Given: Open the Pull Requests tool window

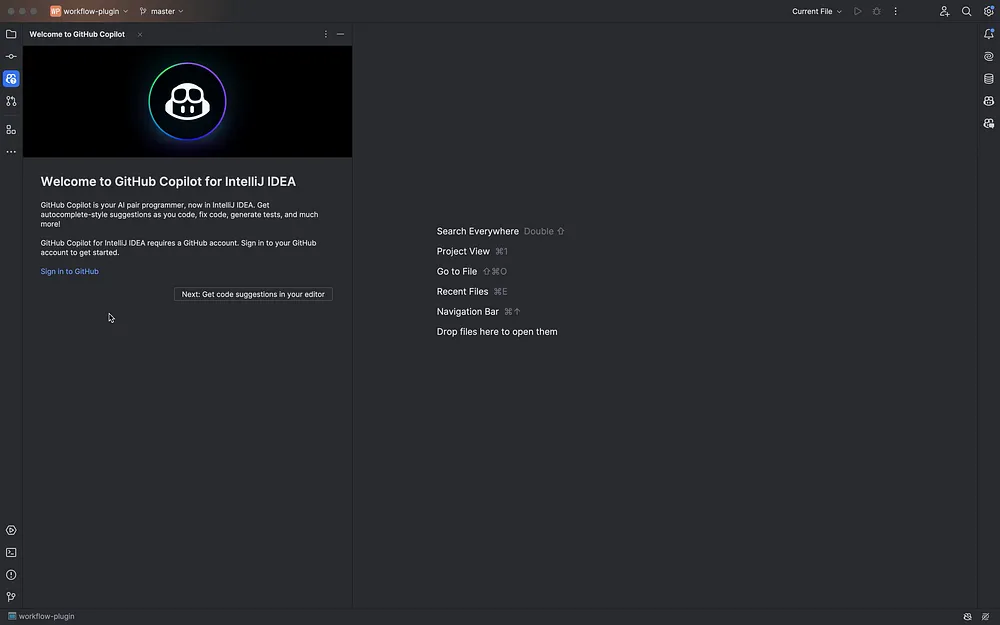Looking at the screenshot, I should tap(11, 101).
